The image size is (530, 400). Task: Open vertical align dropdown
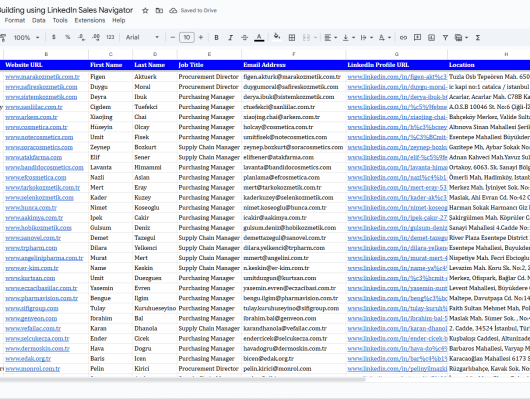click(x=348, y=38)
